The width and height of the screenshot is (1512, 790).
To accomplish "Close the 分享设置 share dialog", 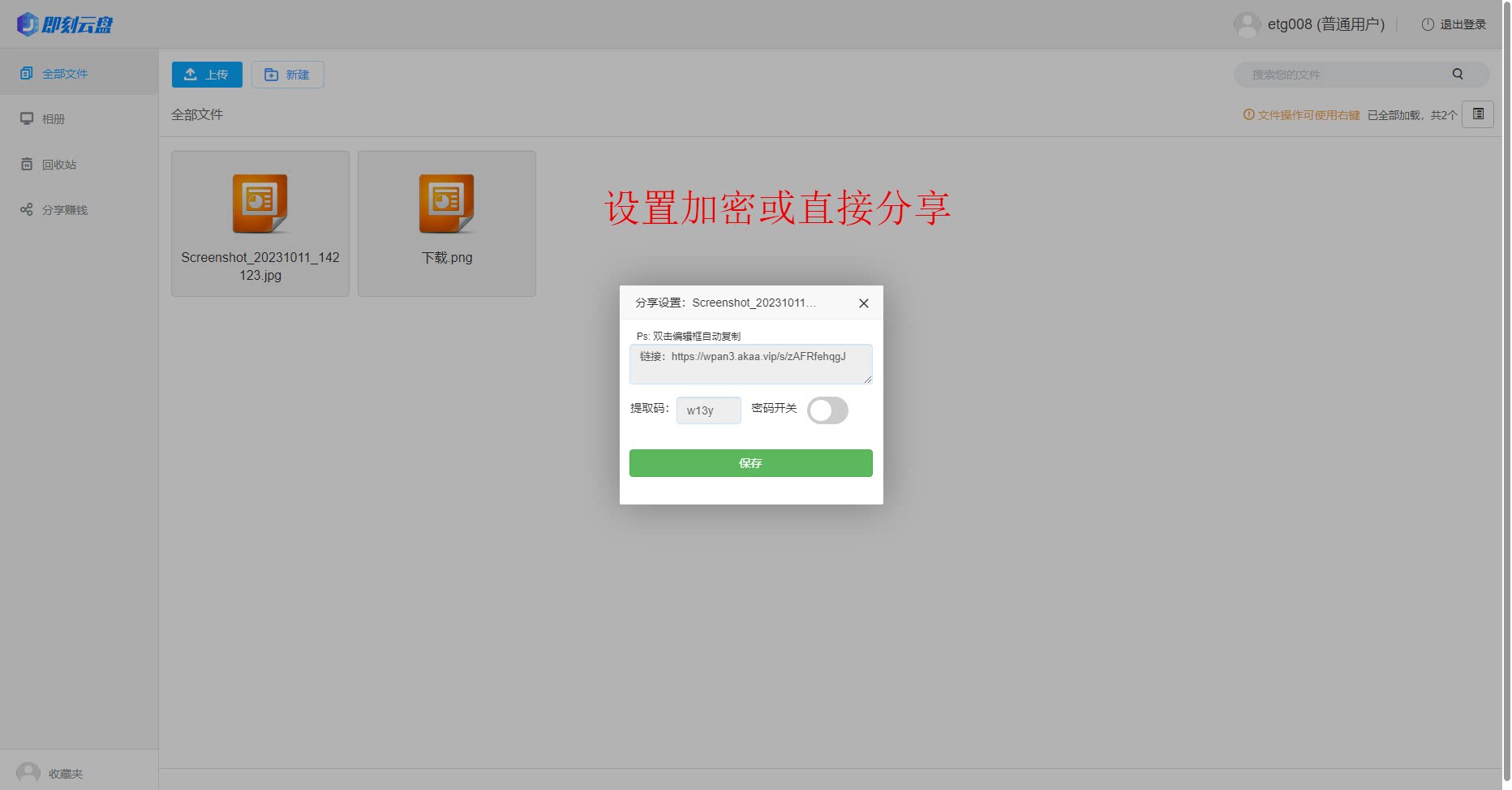I will [x=863, y=303].
